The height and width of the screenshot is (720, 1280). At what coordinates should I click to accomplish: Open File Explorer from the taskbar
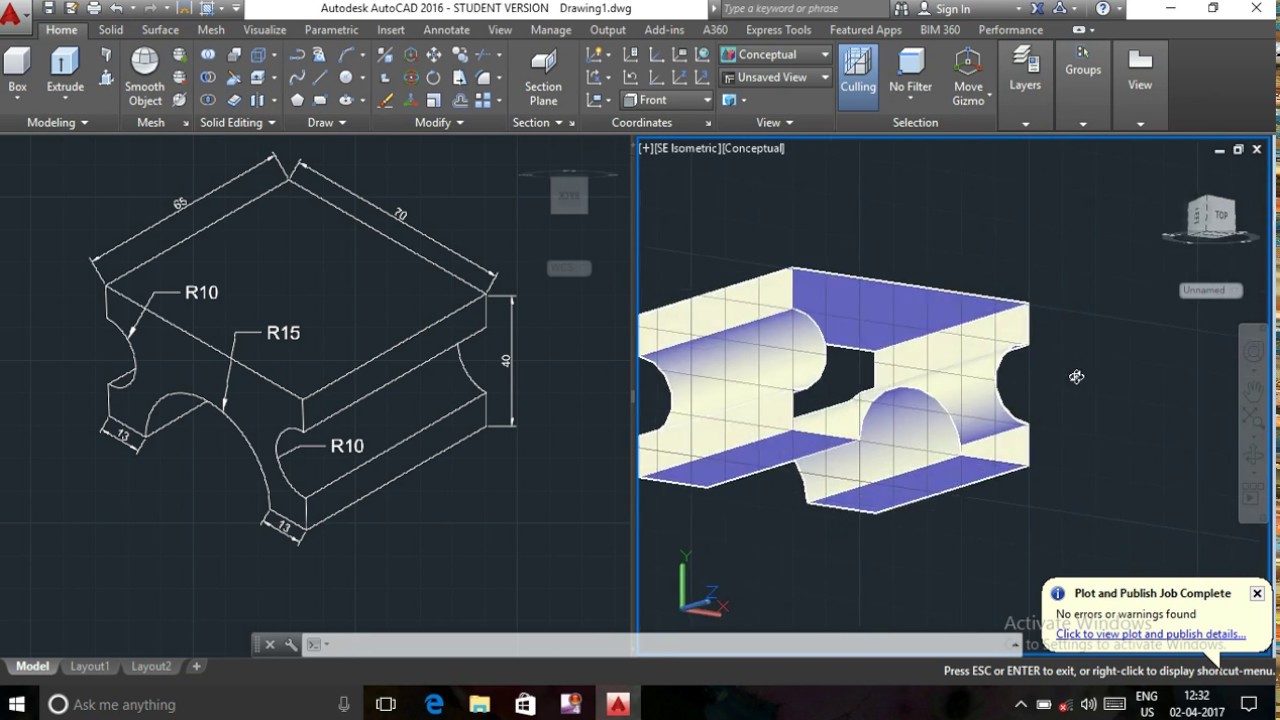coord(480,704)
